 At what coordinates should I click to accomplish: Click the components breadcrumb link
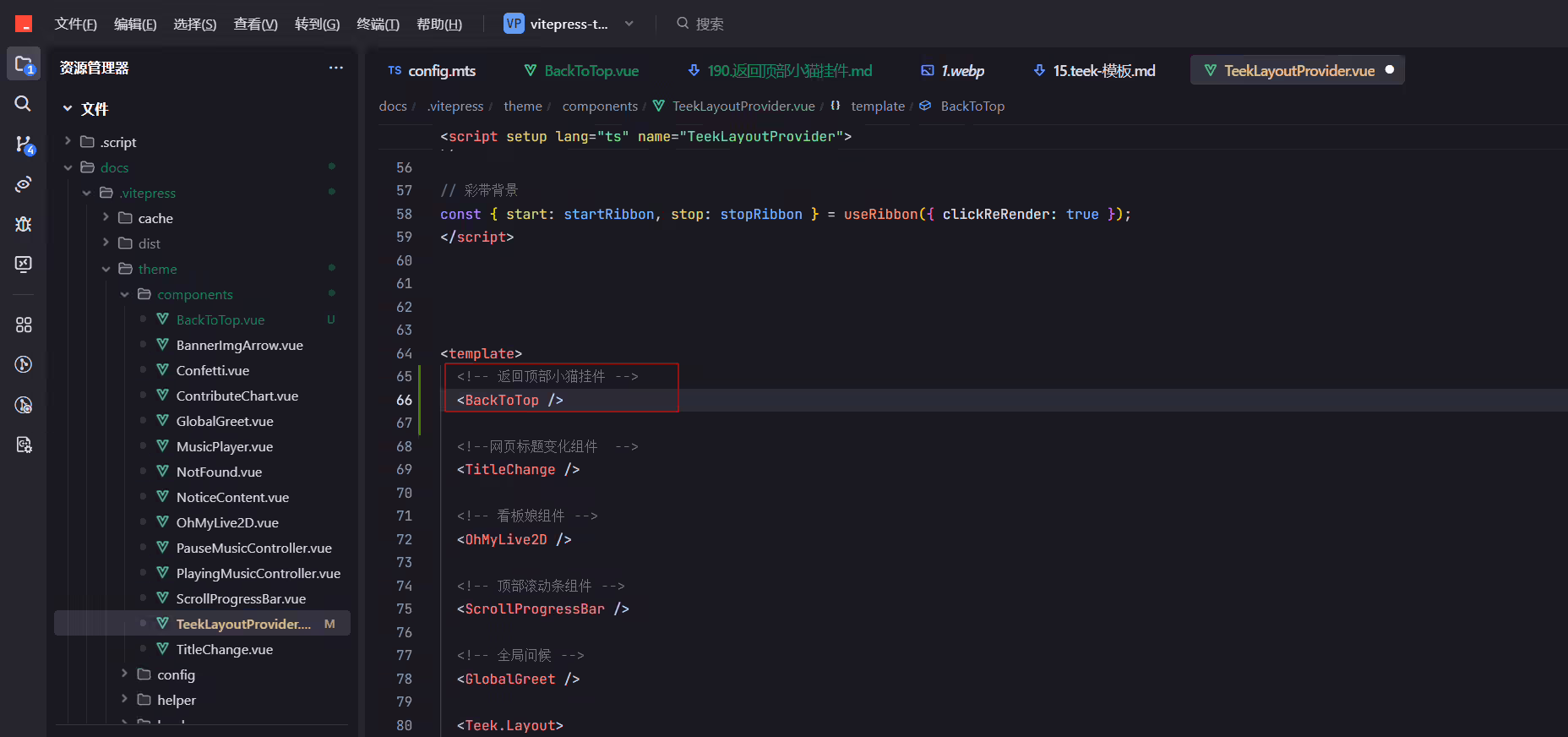pos(600,106)
